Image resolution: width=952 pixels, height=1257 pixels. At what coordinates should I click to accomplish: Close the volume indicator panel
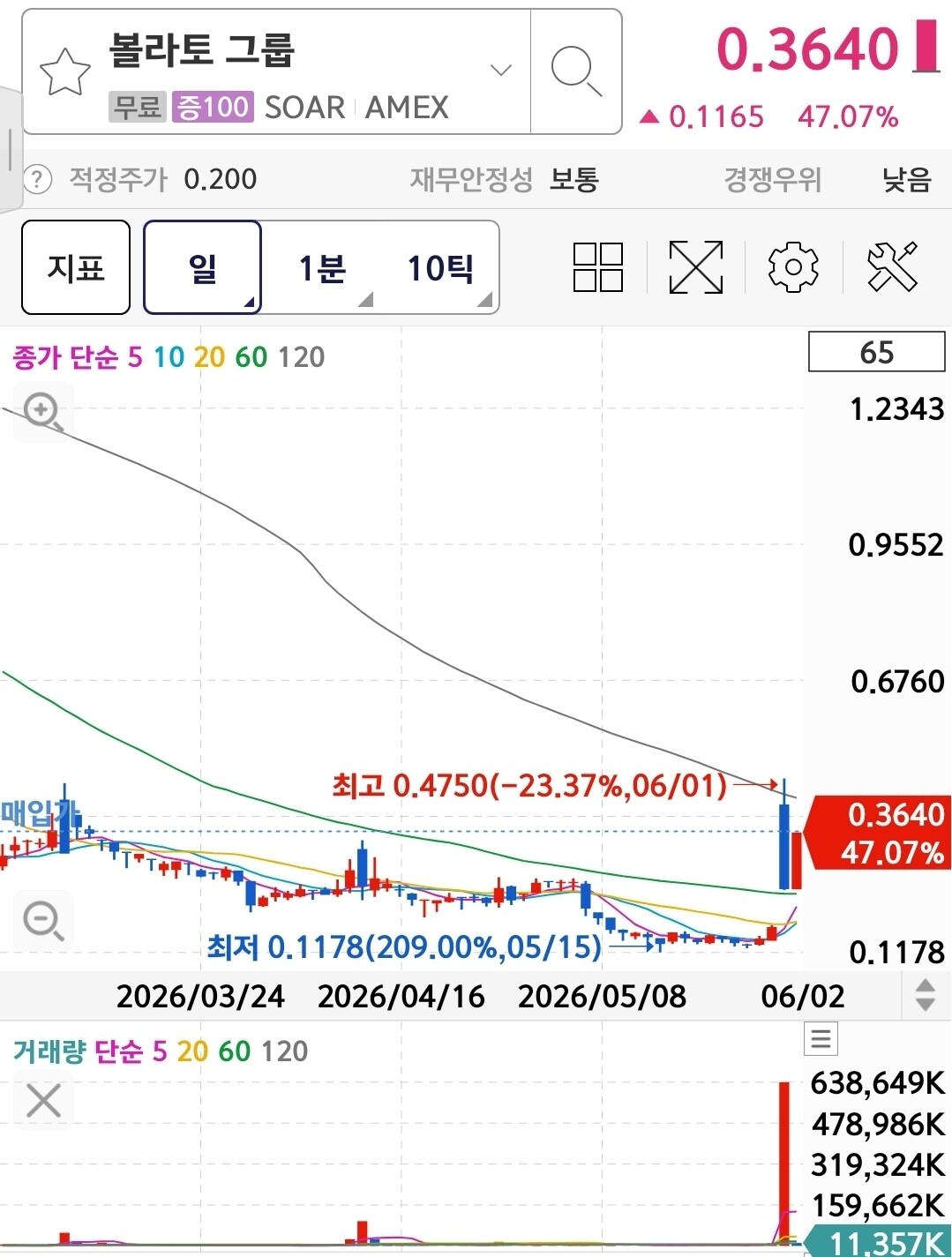pos(43,1101)
